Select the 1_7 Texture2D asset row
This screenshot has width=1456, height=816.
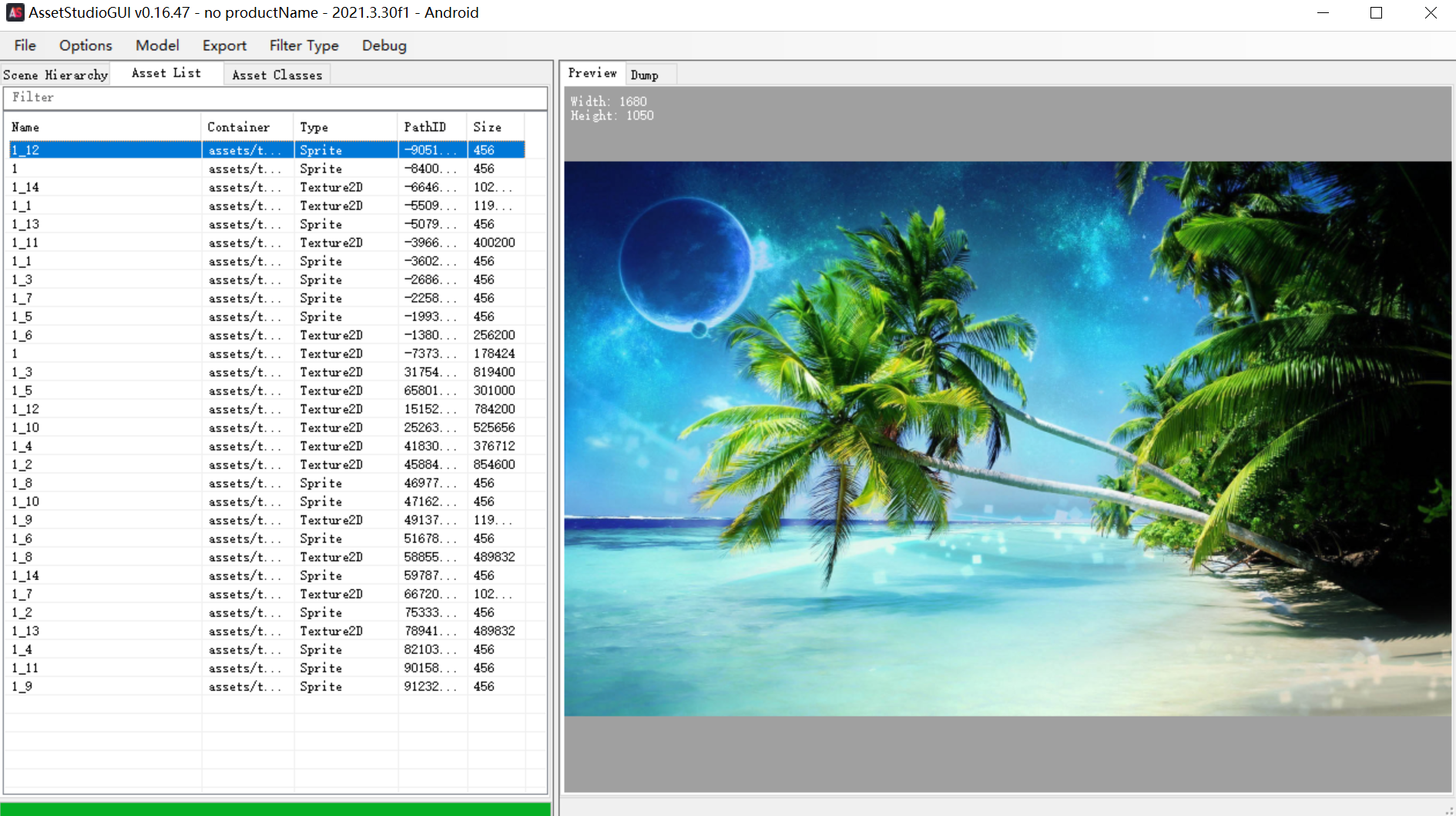[x=267, y=594]
